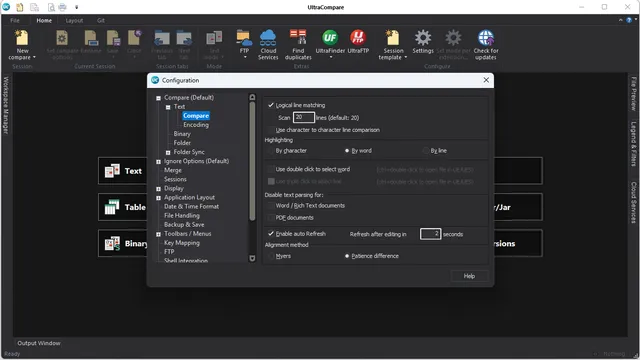This screenshot has width=640, height=360.
Task: Click the Rename session icon
Action: pyautogui.click(x=91, y=38)
